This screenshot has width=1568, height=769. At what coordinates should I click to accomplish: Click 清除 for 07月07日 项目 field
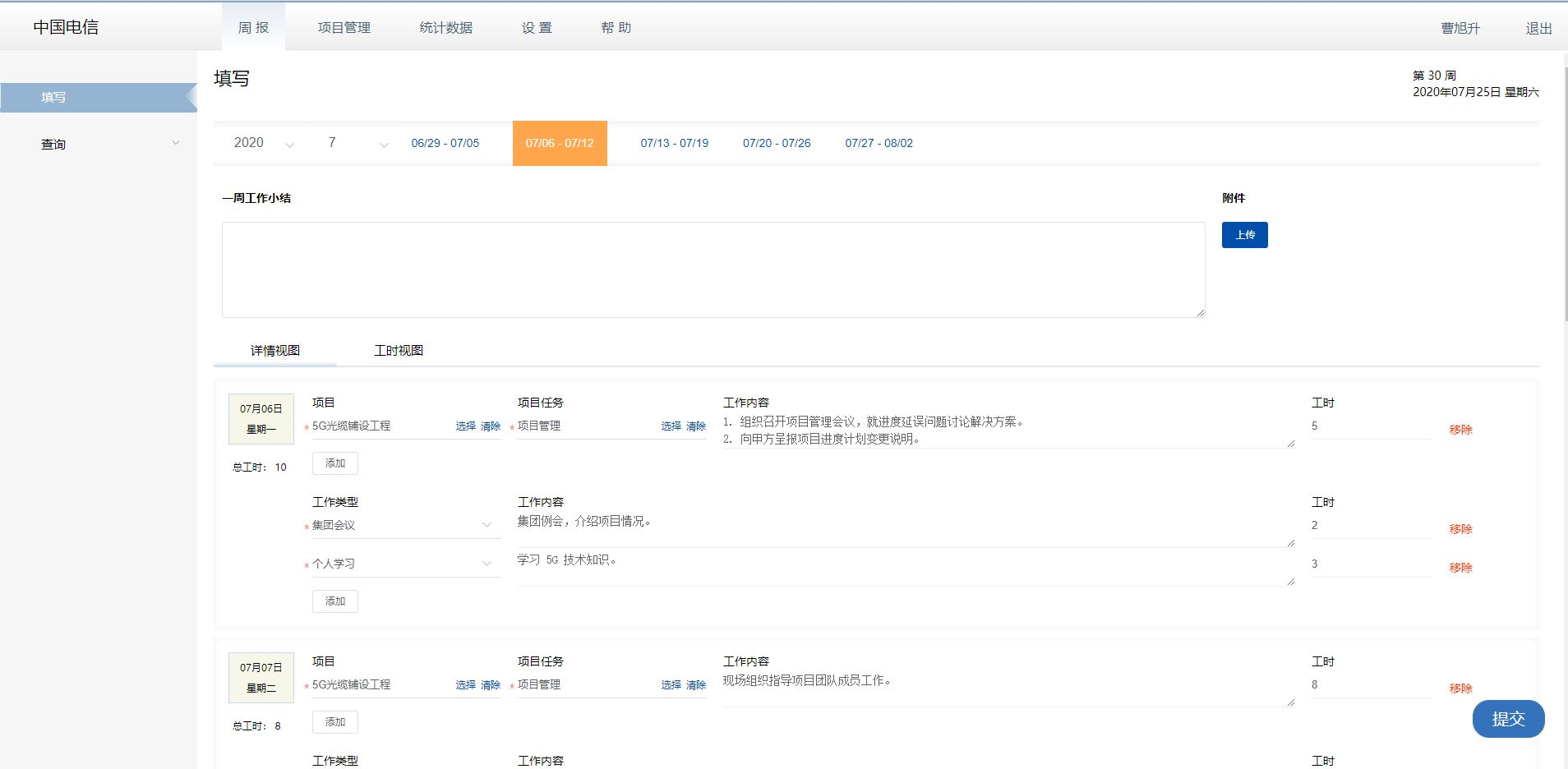point(491,685)
